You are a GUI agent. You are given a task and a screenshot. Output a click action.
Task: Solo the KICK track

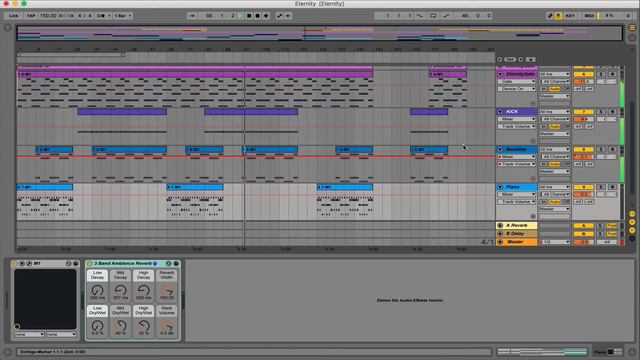[x=601, y=111]
